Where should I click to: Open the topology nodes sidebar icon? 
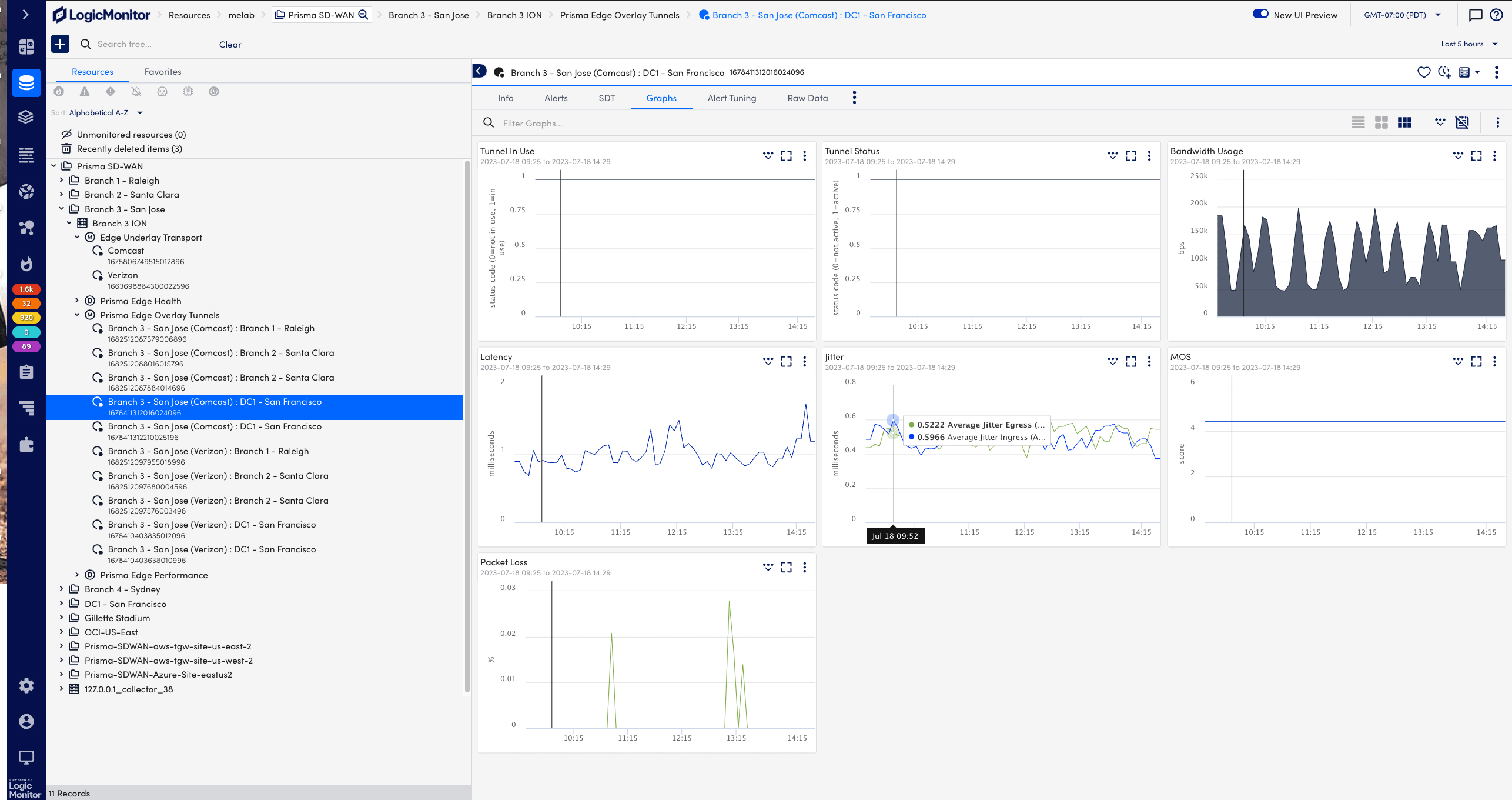(x=26, y=228)
